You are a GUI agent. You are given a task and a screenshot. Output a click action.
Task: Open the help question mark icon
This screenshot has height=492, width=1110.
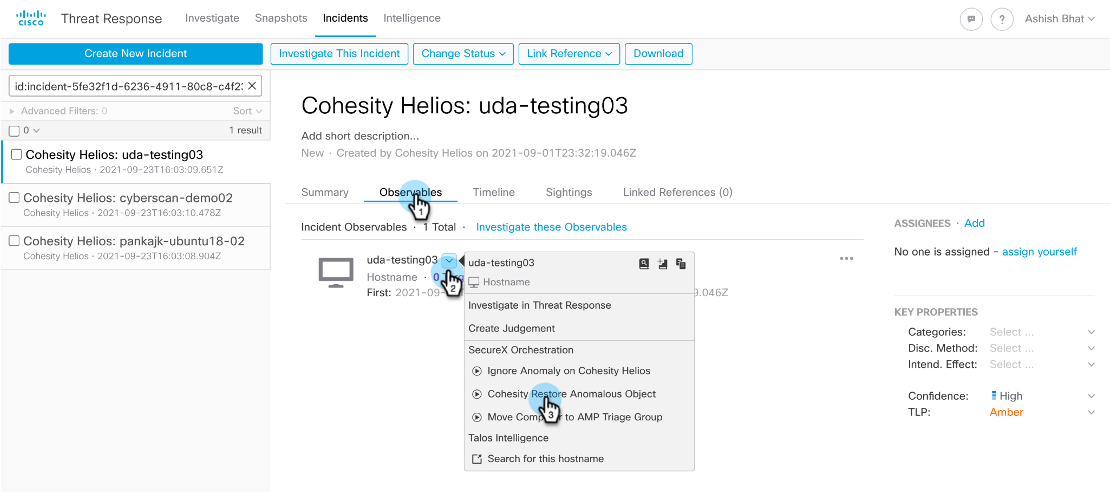pos(1003,19)
